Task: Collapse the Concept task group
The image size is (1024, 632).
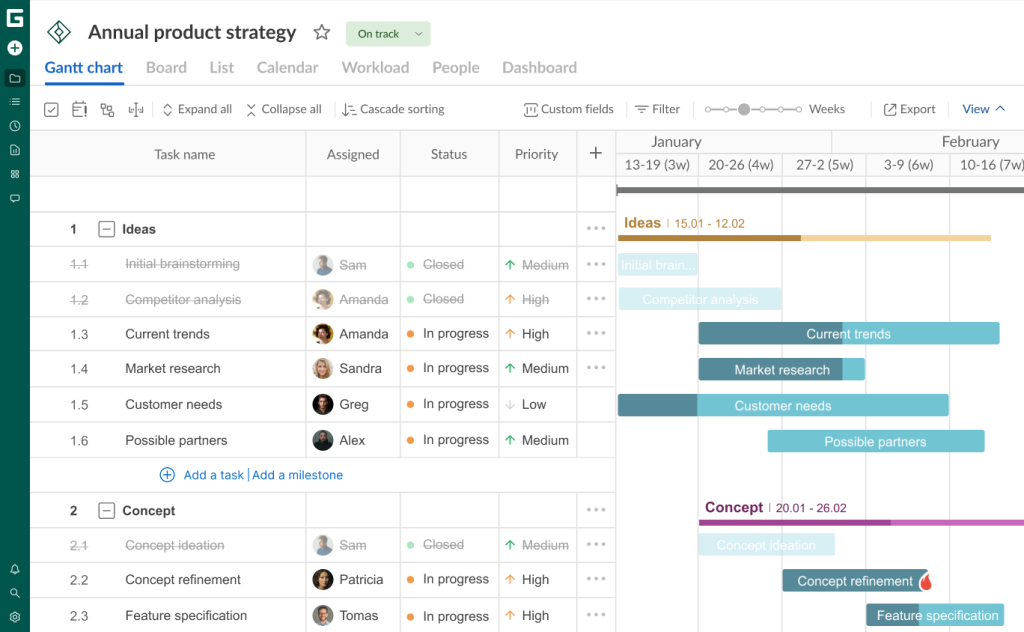Action: coord(106,510)
